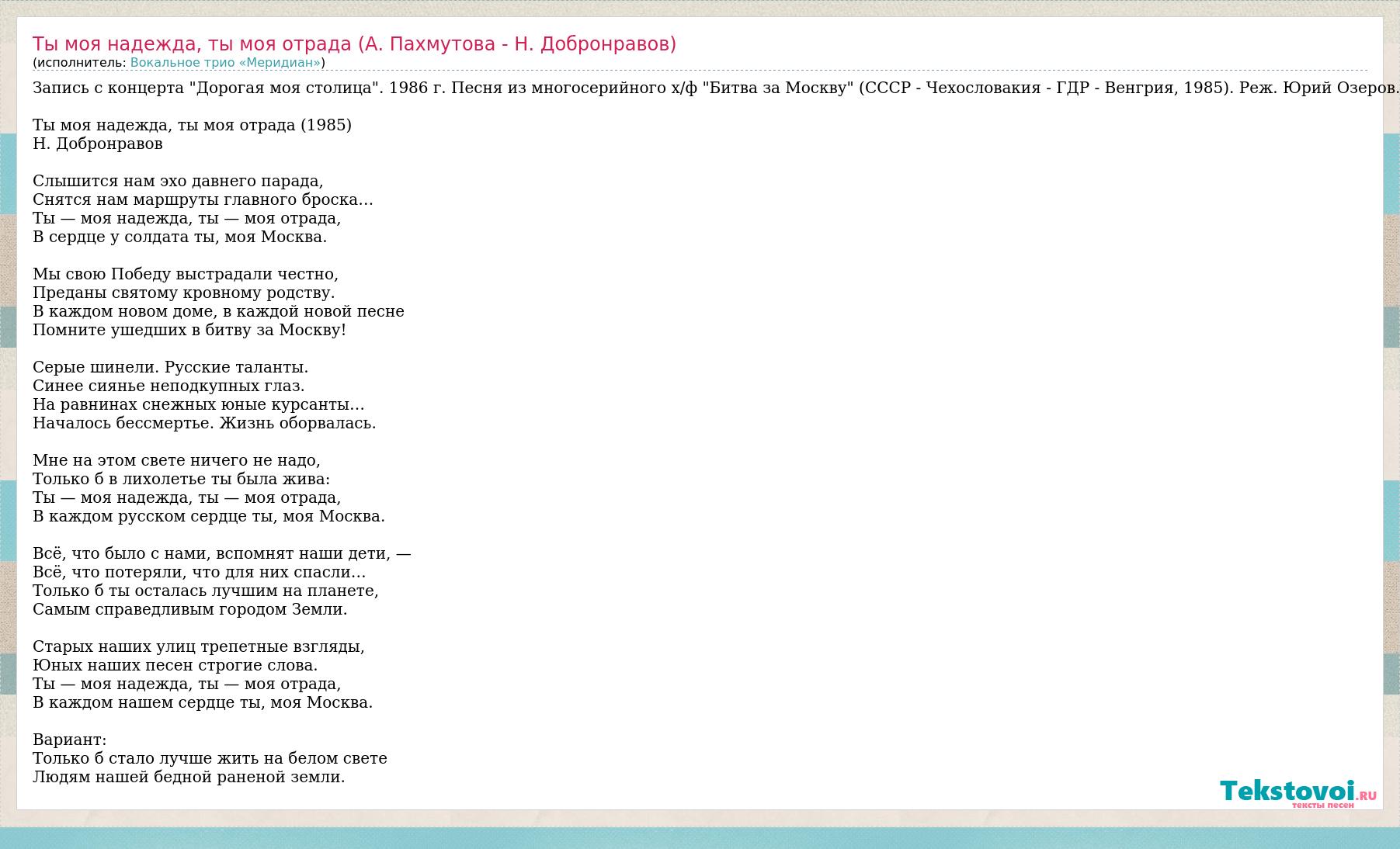The image size is (1400, 849).
Task: Click the line 'Старых наших улиц трепетные взгляды'
Action: 199,646
